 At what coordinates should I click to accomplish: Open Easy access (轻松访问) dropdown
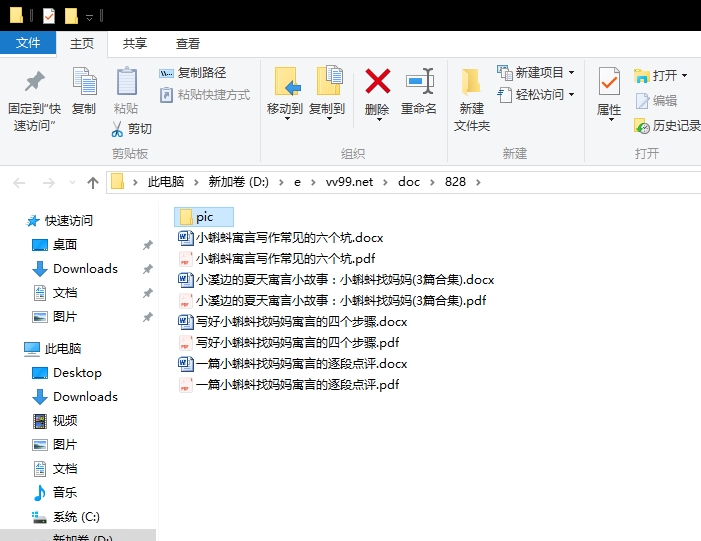point(536,95)
